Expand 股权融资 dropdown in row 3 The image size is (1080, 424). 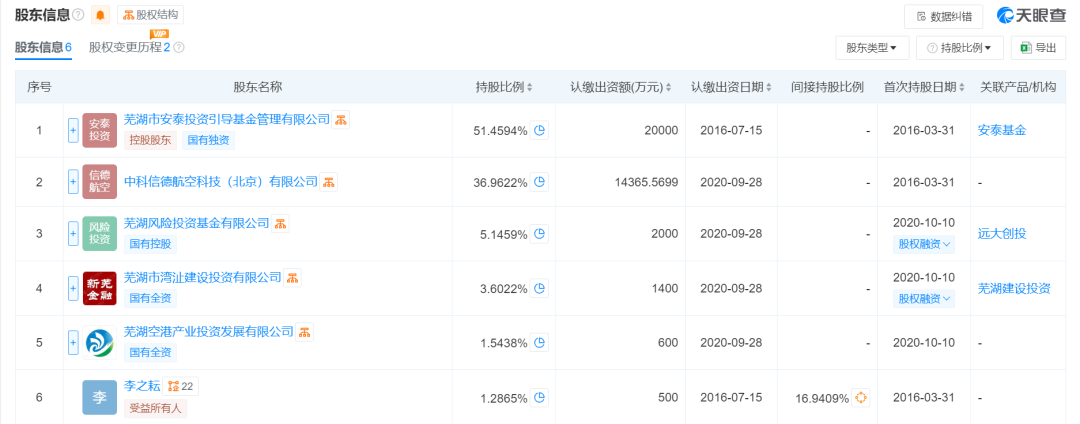[924, 244]
